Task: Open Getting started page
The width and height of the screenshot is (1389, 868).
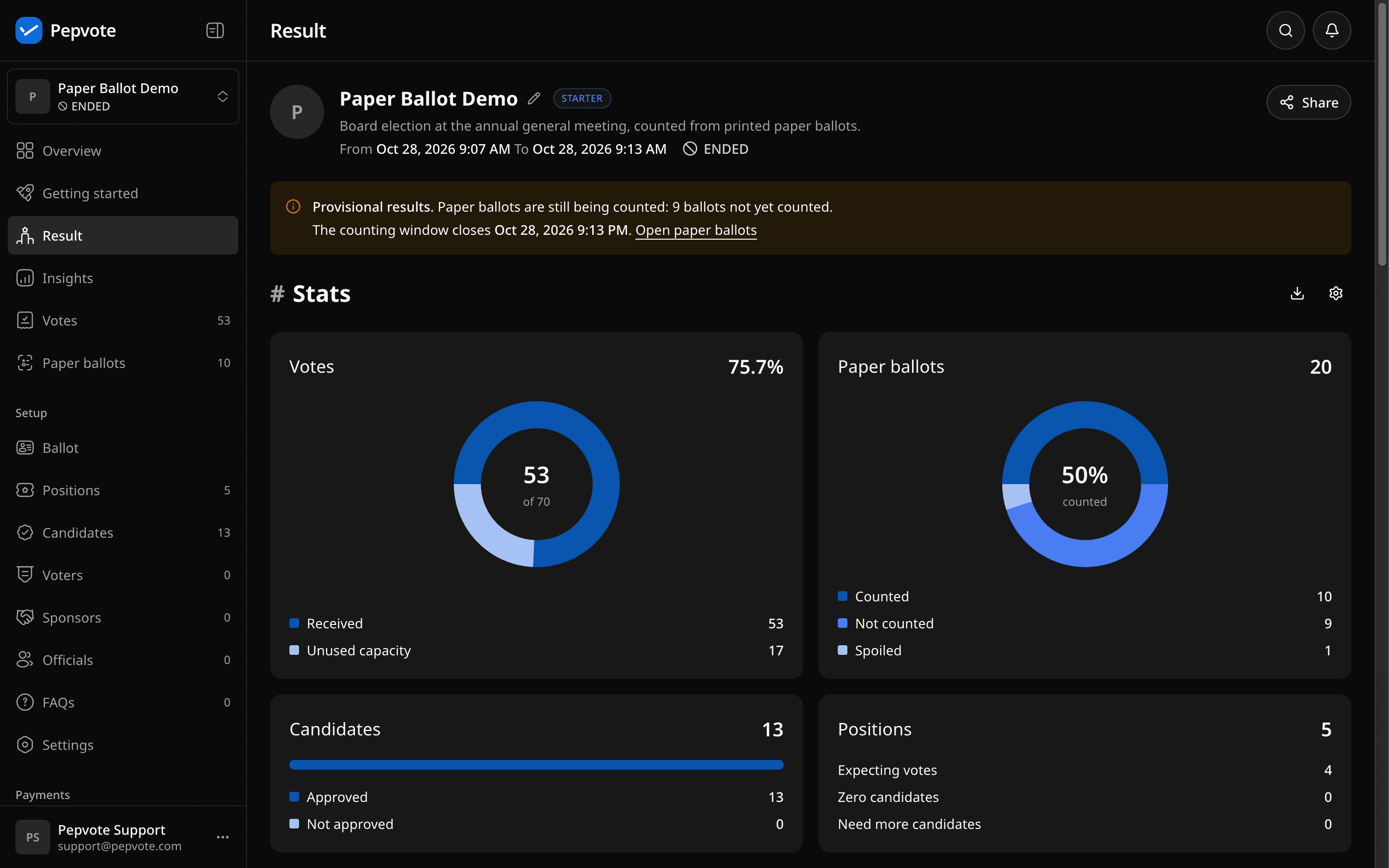Action: (123, 193)
